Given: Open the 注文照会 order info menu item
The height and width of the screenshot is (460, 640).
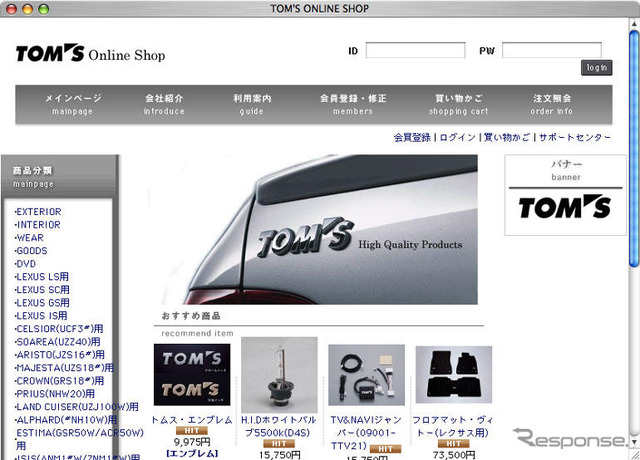Looking at the screenshot, I should [x=551, y=104].
